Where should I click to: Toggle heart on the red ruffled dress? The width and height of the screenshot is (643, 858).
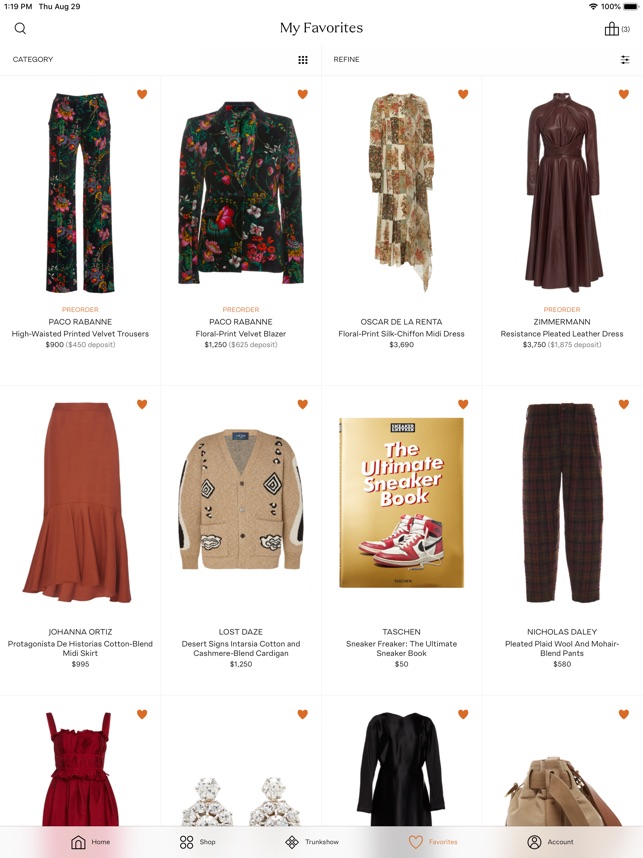coord(142,714)
